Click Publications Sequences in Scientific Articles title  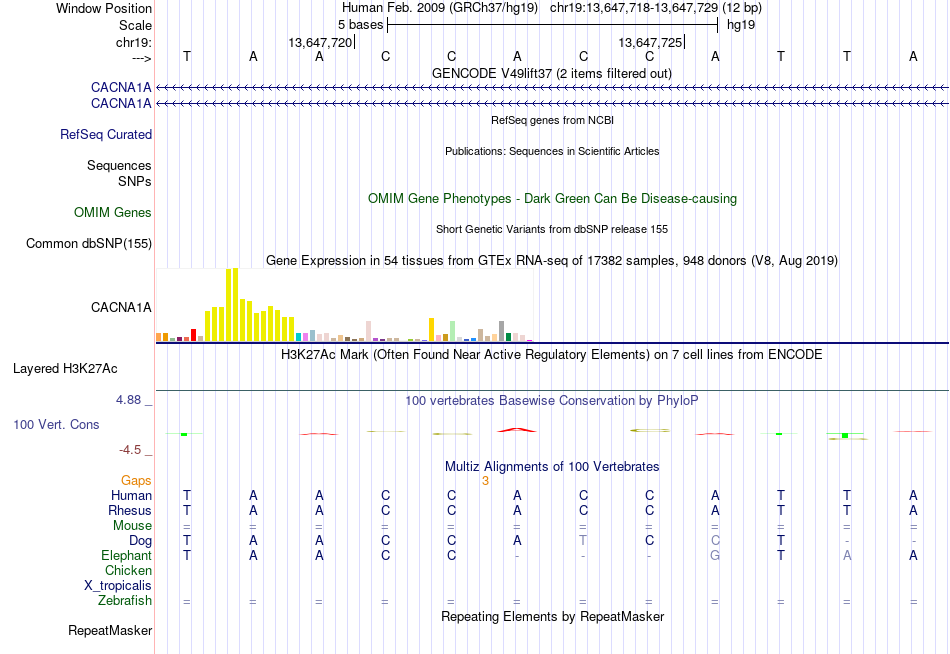click(552, 151)
